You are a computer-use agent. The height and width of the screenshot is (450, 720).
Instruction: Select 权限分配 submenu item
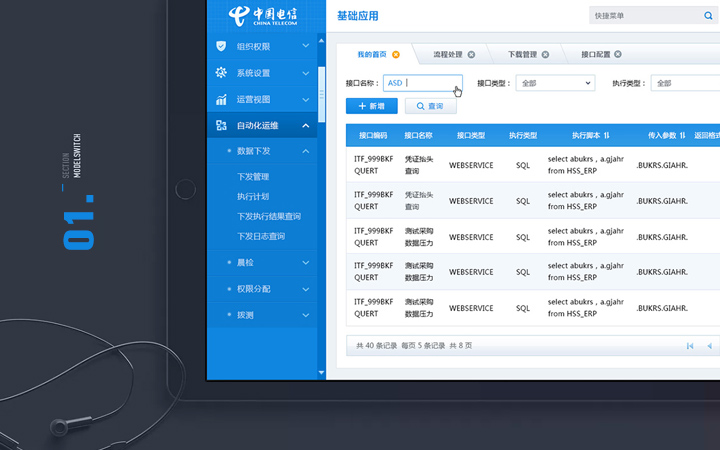[262, 289]
